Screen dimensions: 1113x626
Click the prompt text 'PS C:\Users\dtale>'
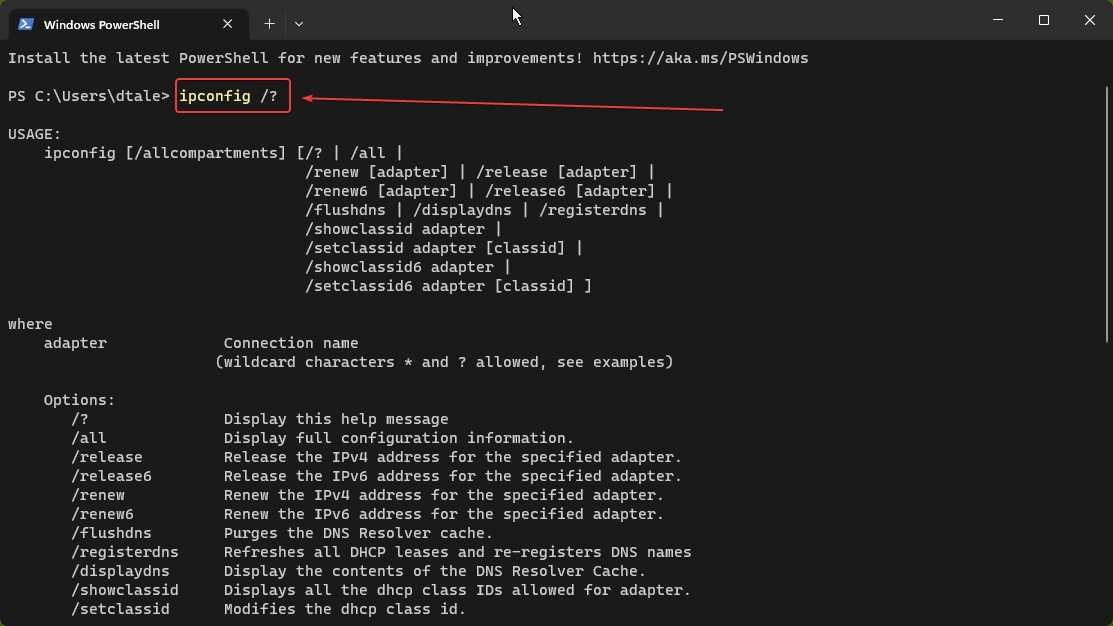(89, 96)
